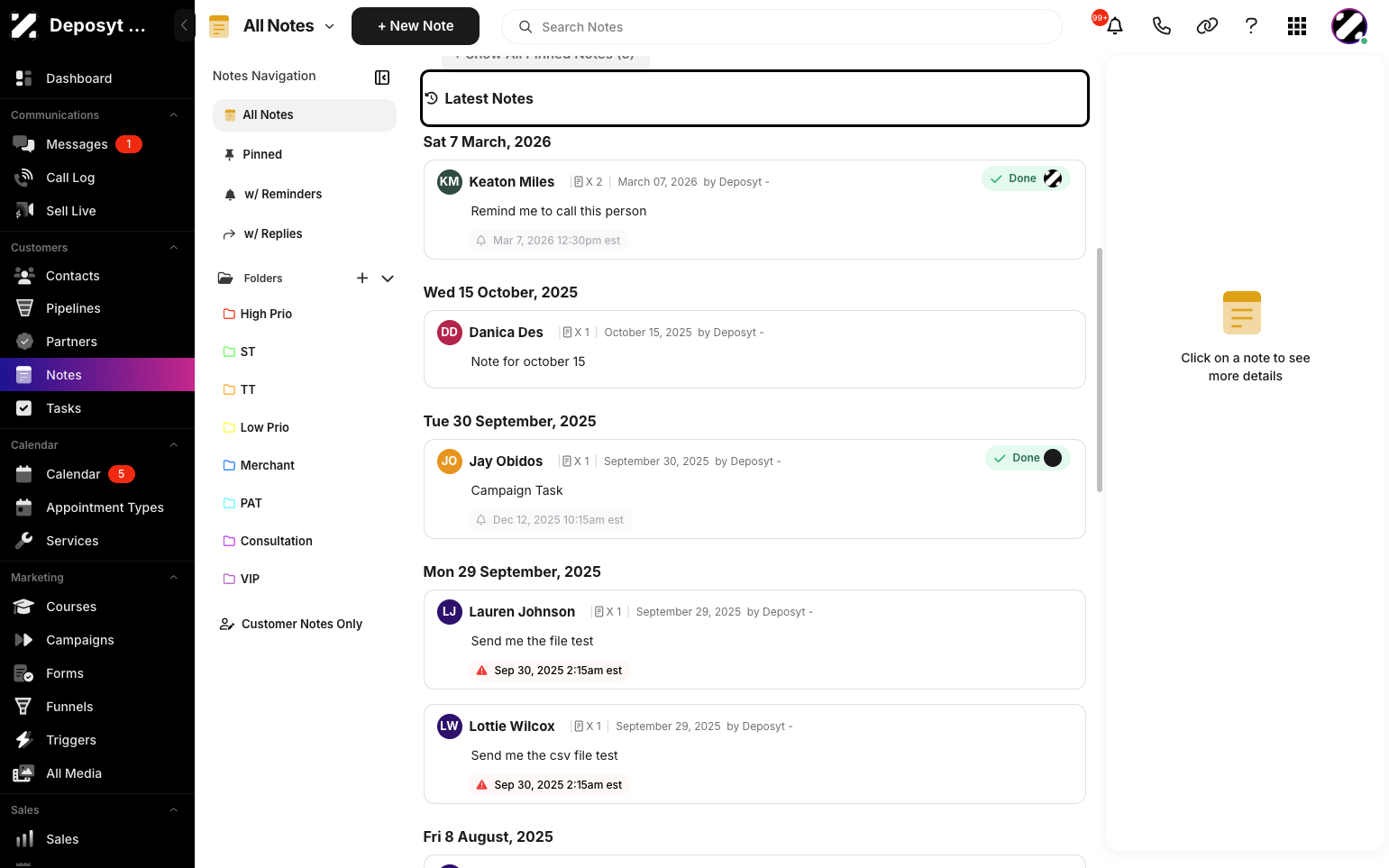Screen dimensions: 1389x868
Task: Toggle Customer Notes Only filter
Action: click(x=291, y=624)
